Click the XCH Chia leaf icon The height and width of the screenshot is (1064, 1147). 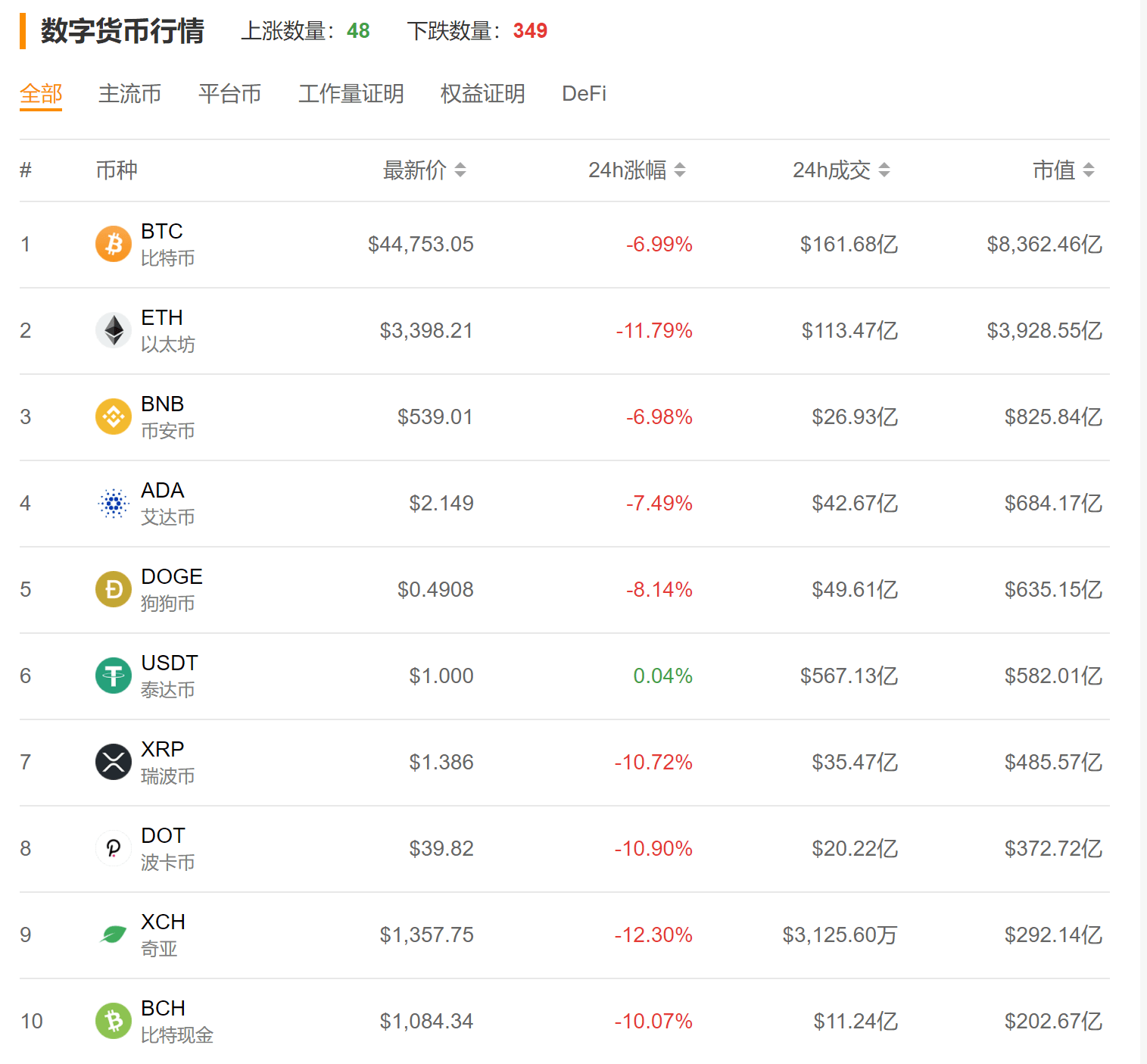pos(113,935)
